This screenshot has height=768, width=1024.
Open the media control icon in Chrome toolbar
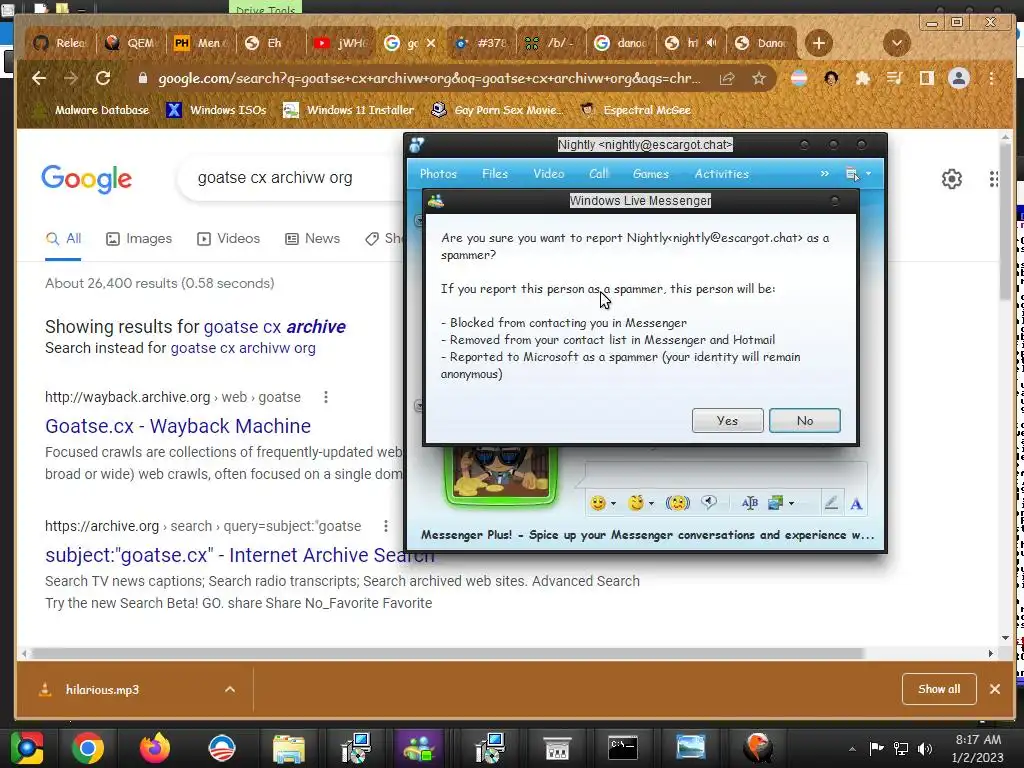click(894, 78)
